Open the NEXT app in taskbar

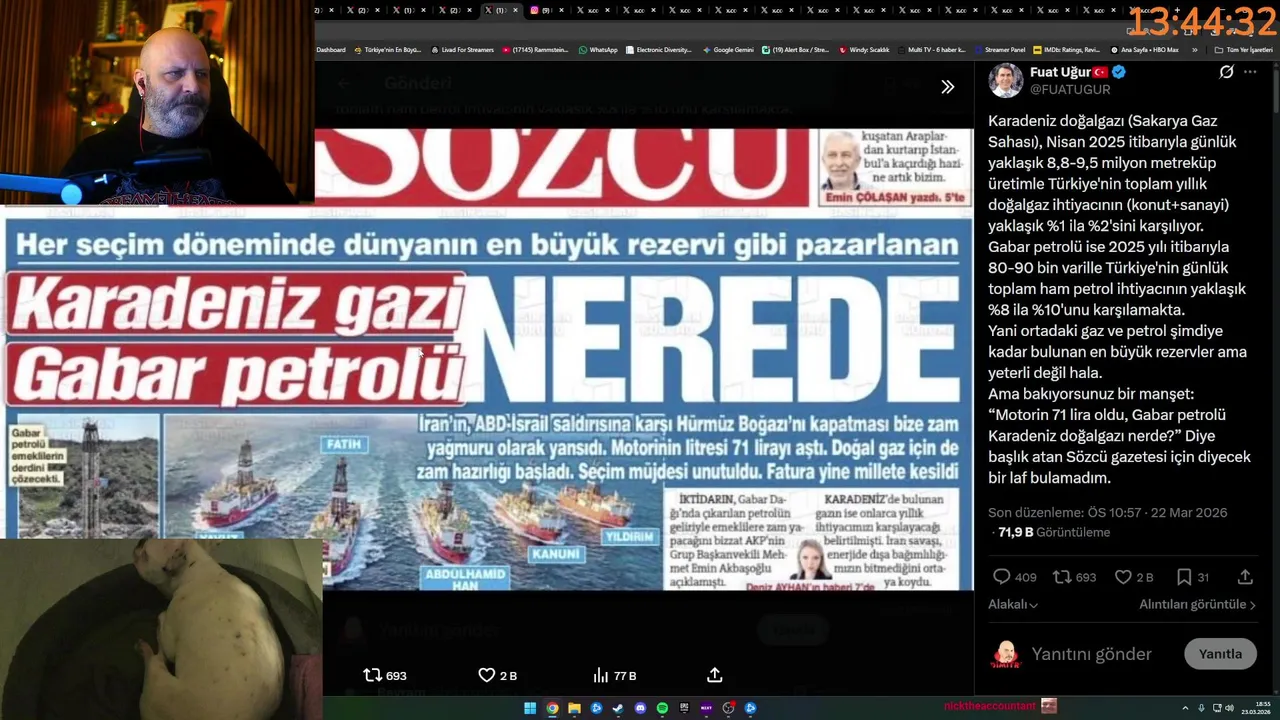point(706,708)
